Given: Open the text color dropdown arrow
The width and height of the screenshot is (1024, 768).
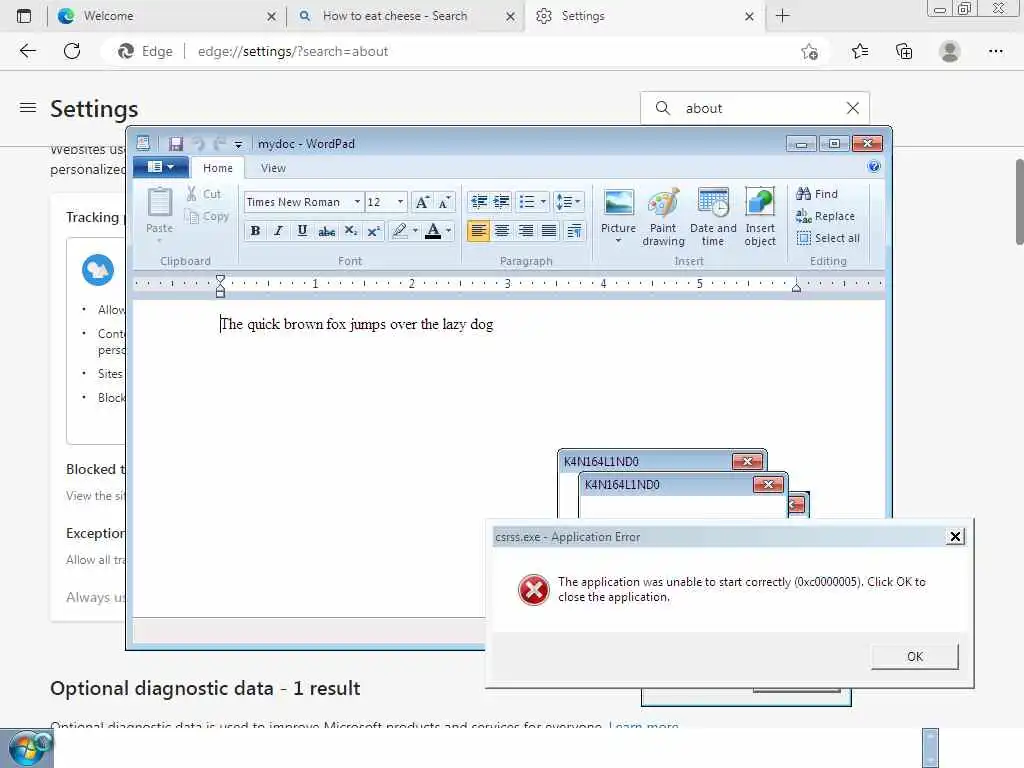Looking at the screenshot, I should click(449, 231).
